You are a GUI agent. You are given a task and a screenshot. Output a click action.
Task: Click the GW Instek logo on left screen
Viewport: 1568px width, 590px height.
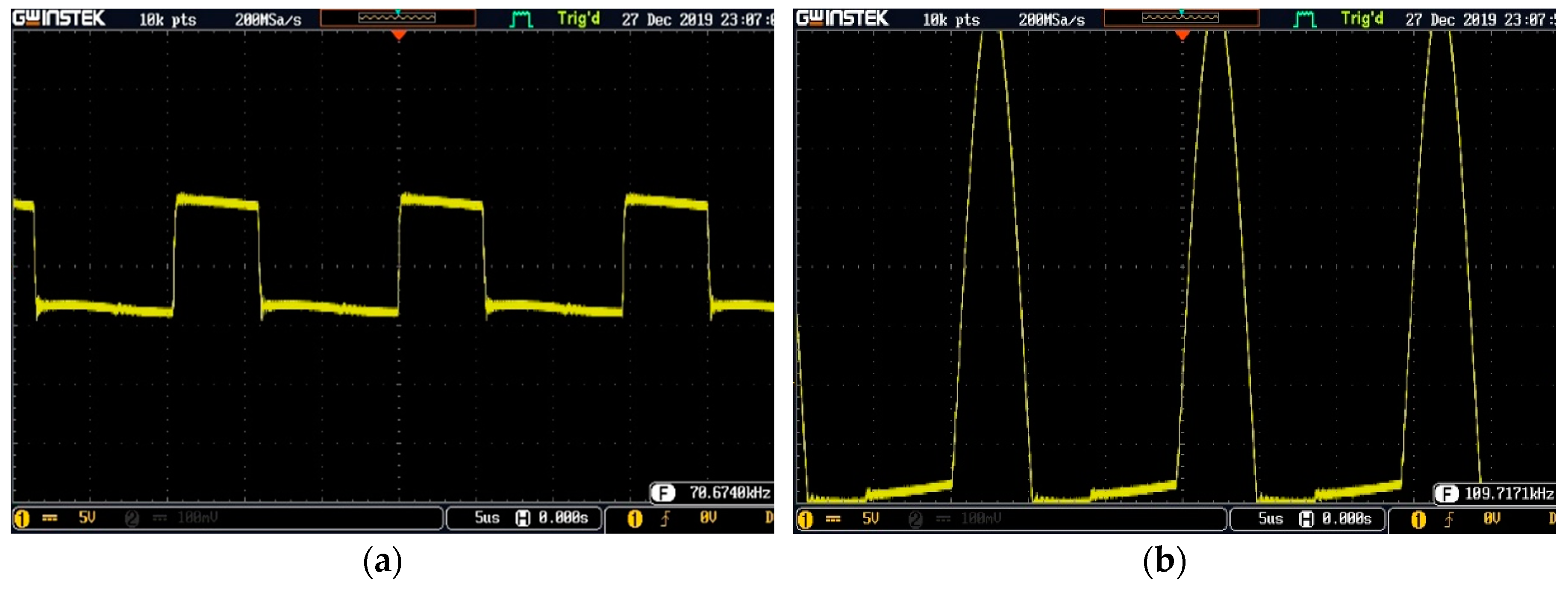point(59,18)
